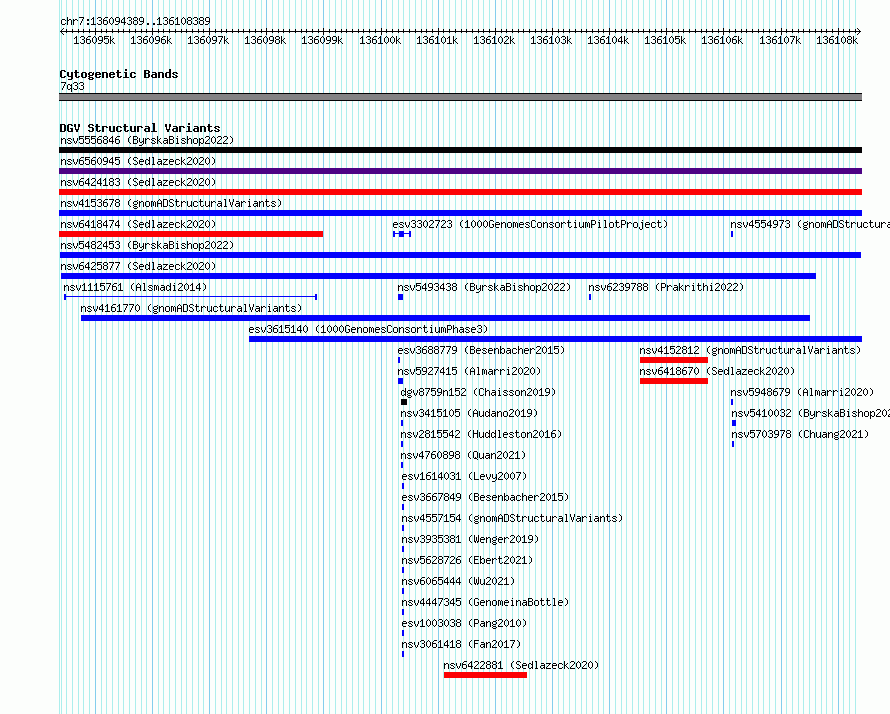Screen dimensions: 890x714
Task: Open nsv4557154 (gnomADStructuralVariants) label
Action: point(513,518)
